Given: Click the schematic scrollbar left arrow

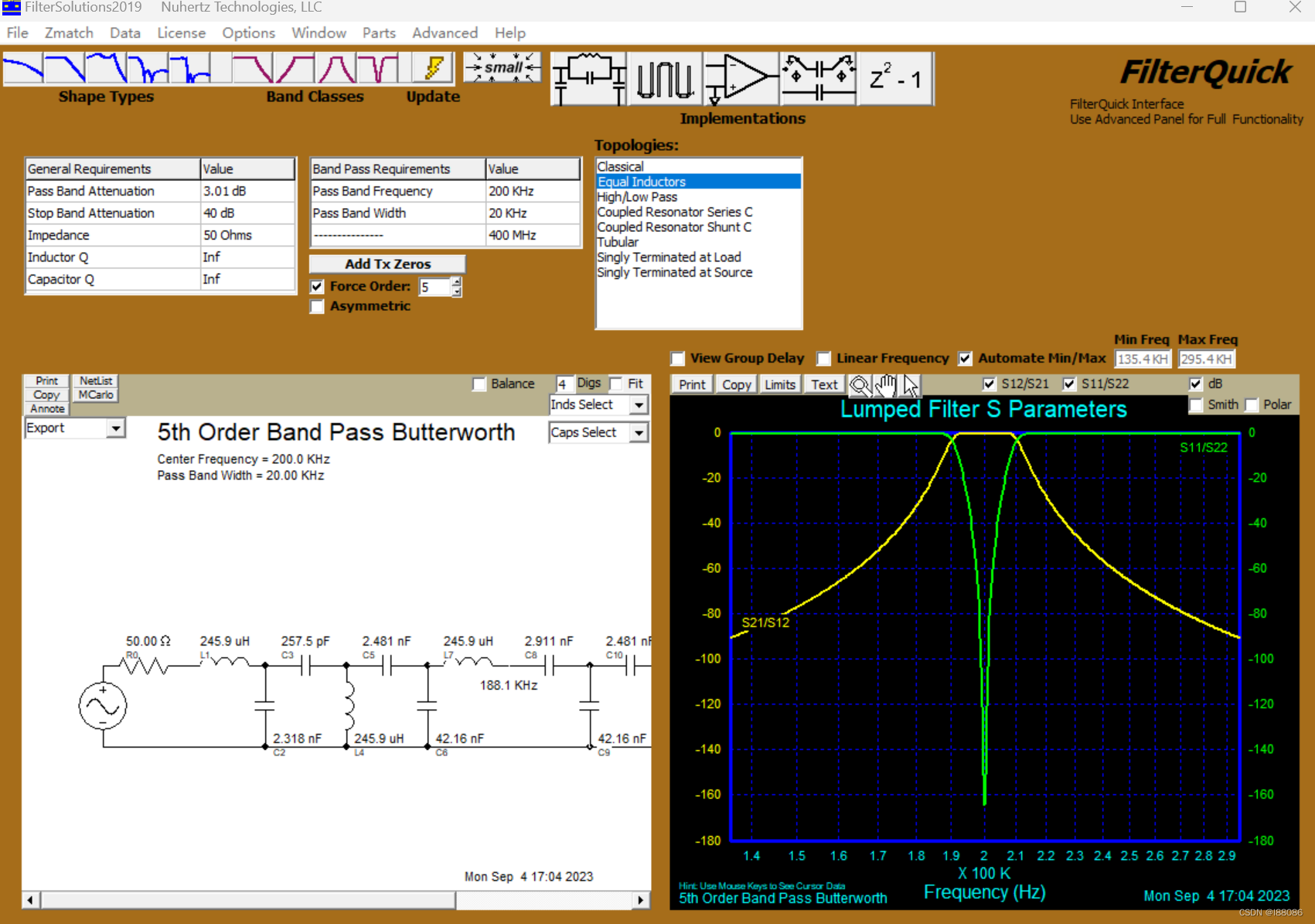Looking at the screenshot, I should point(30,900).
